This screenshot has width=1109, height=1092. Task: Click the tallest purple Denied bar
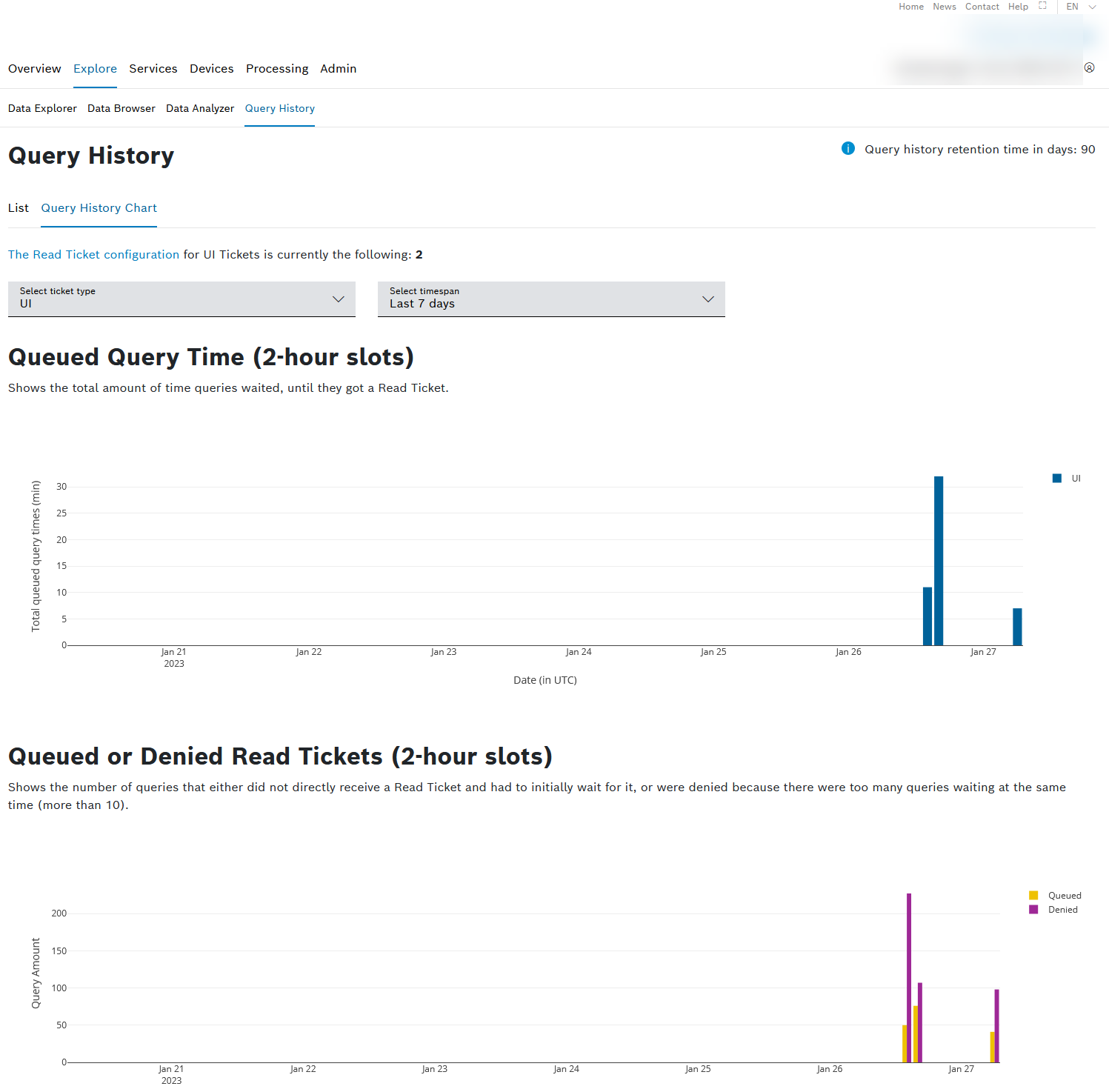(x=909, y=978)
